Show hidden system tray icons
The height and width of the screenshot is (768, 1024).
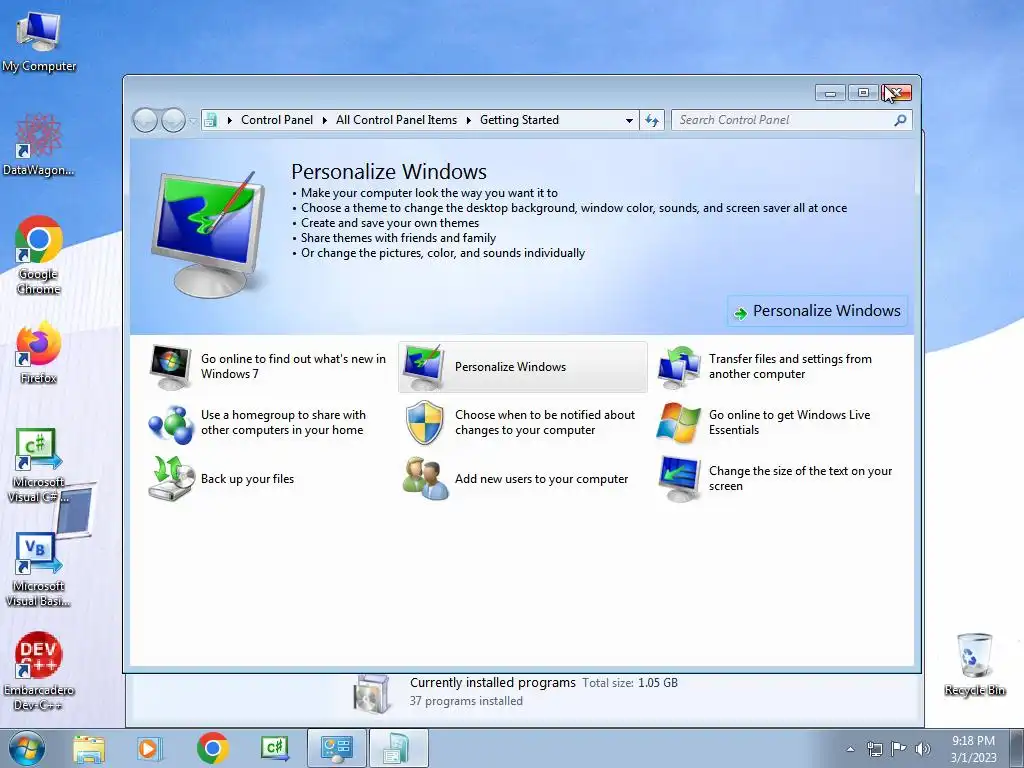(x=850, y=749)
